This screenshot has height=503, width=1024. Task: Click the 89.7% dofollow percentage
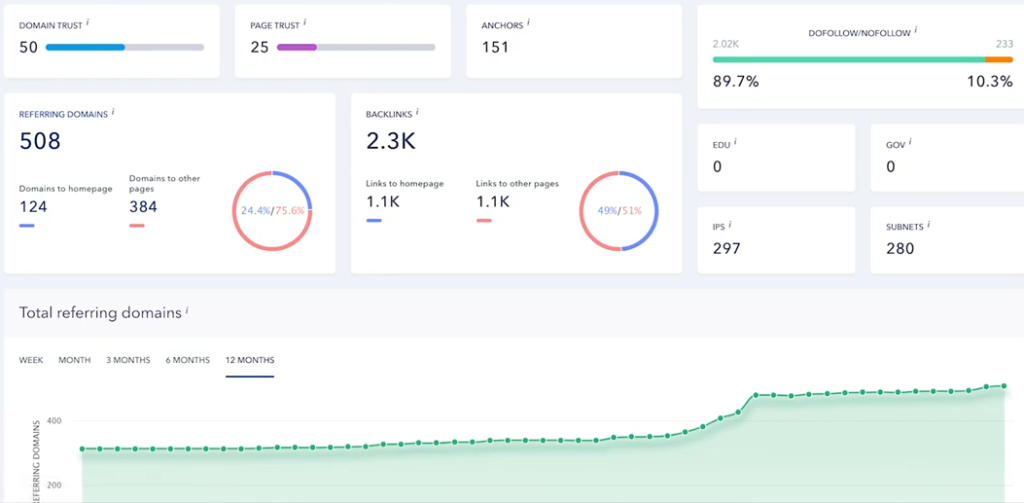click(x=735, y=82)
